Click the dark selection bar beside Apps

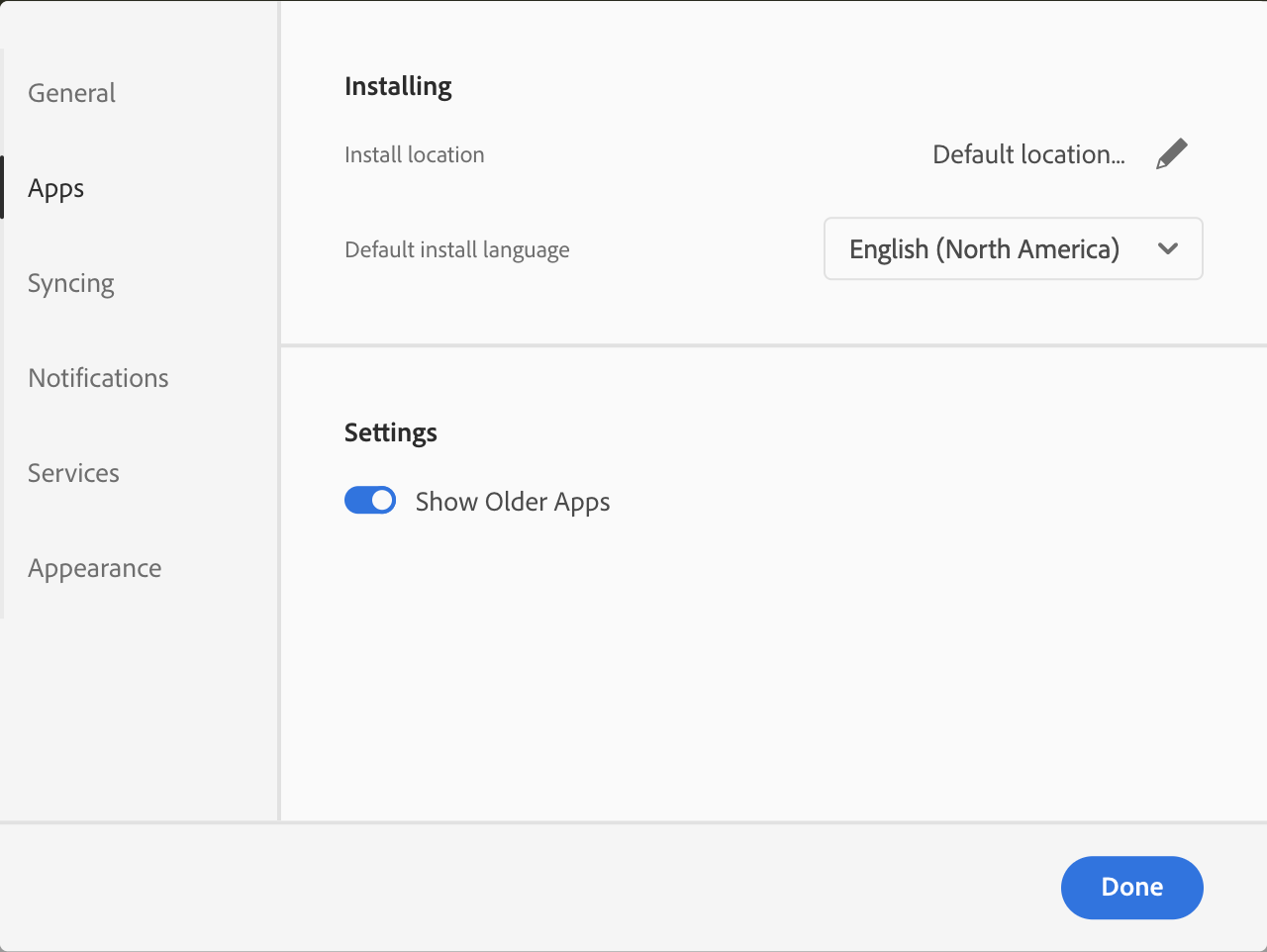2,187
